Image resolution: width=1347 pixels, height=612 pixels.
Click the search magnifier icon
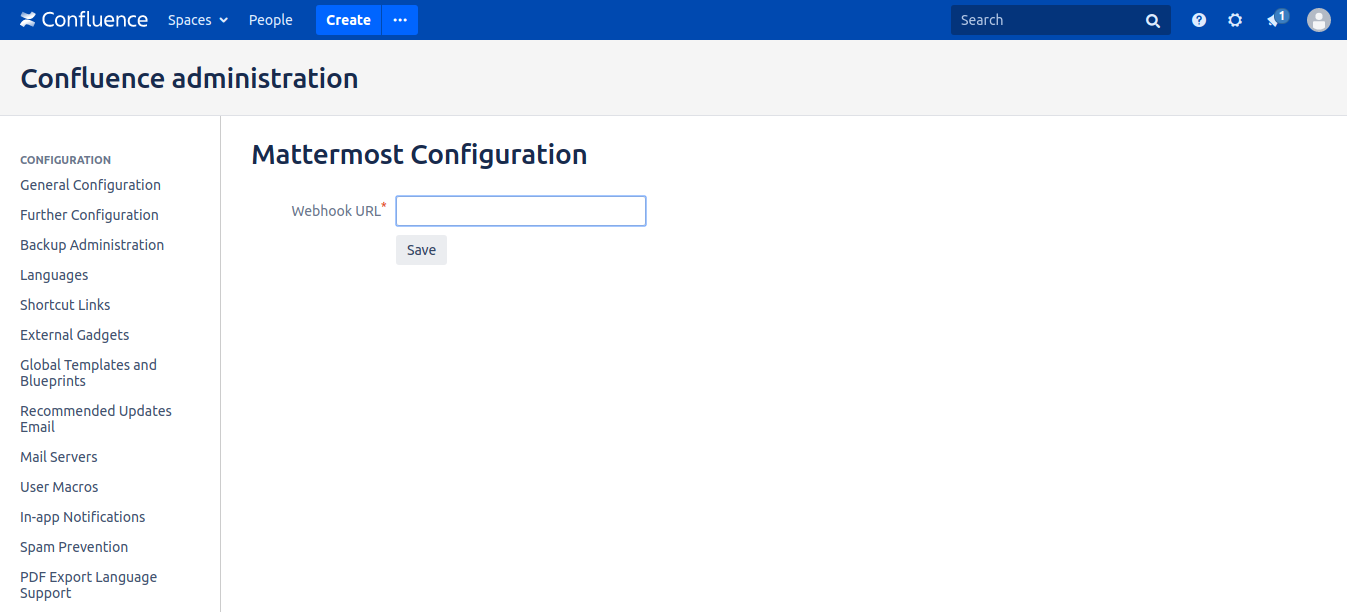coord(1153,20)
